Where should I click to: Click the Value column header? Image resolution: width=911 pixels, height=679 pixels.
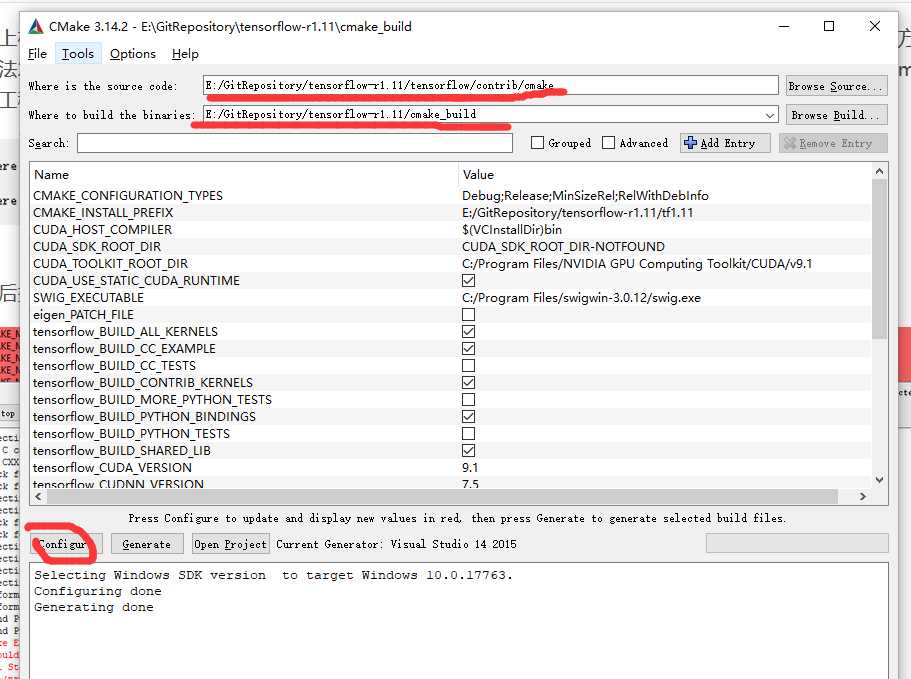478,175
